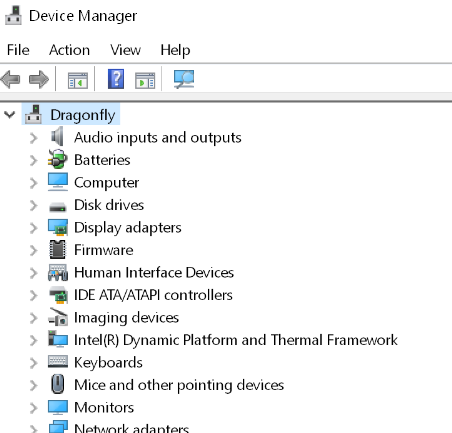Toggle the console tree pane icon
This screenshot has height=433, width=452.
78,80
